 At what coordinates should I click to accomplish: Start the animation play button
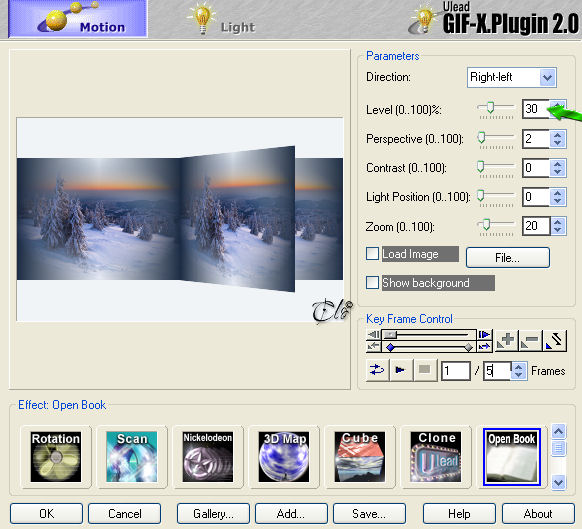(400, 370)
